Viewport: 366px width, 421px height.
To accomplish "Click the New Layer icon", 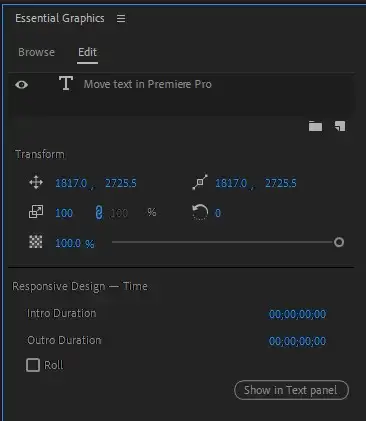I will (340, 126).
